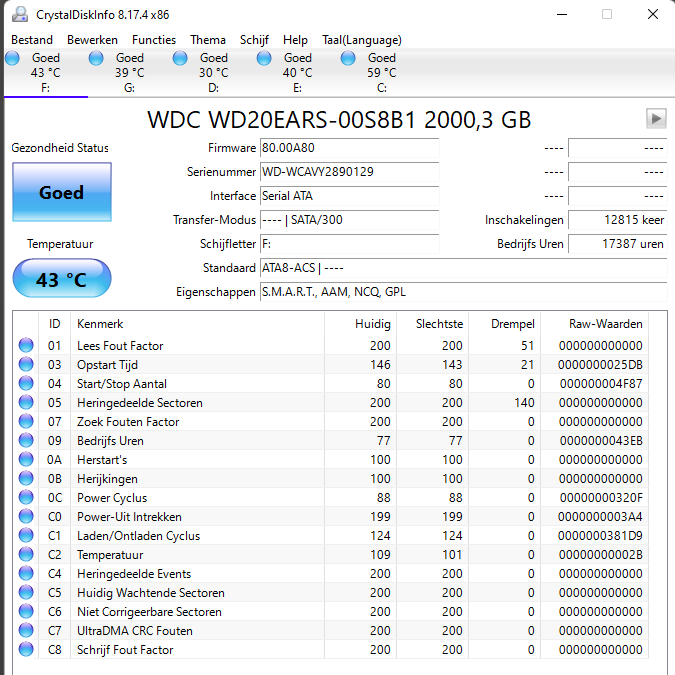
Task: Click status orb of Herijkingen row
Action: (x=26, y=478)
